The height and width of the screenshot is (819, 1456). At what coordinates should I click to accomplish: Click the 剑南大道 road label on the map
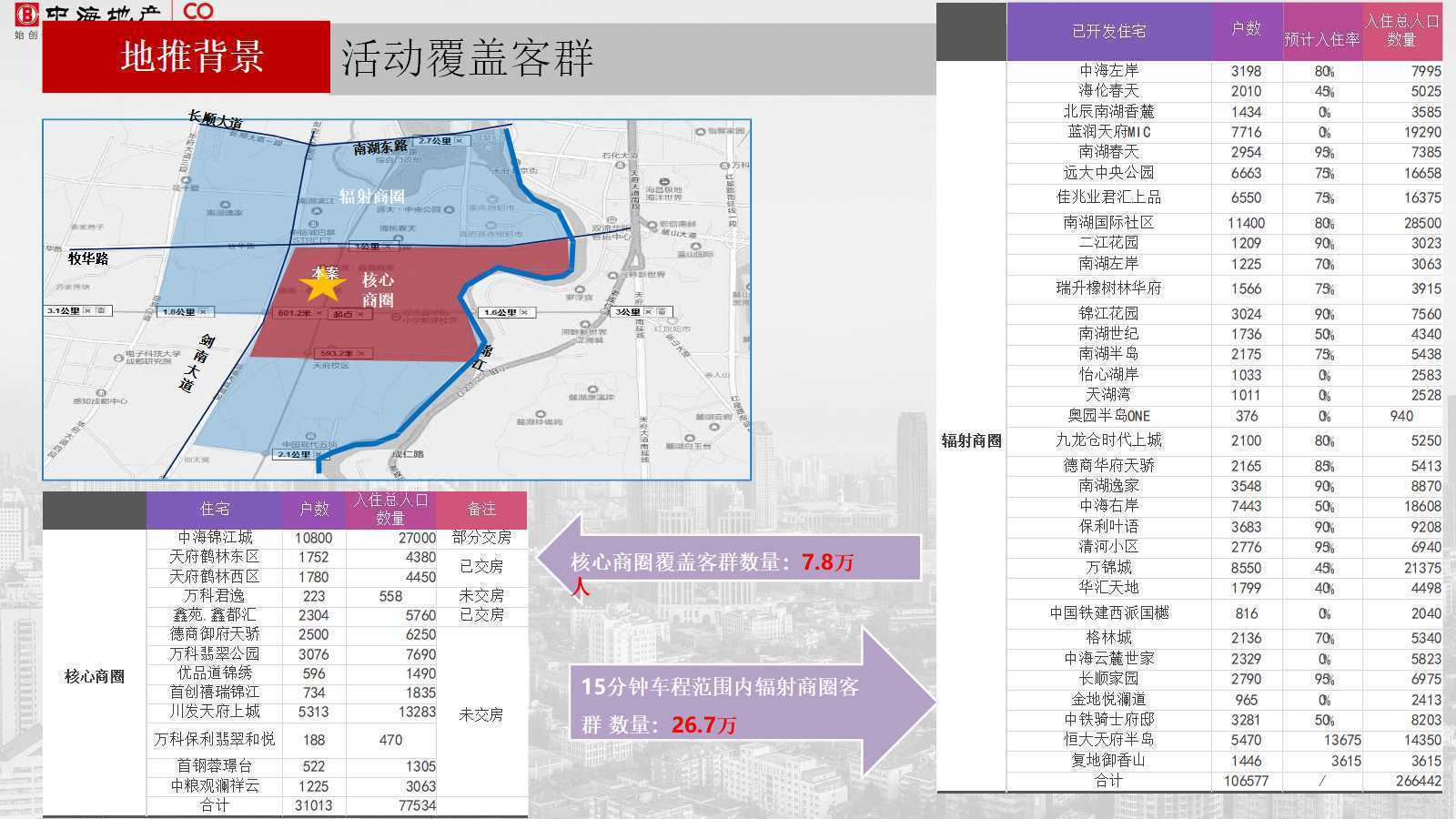point(197,363)
